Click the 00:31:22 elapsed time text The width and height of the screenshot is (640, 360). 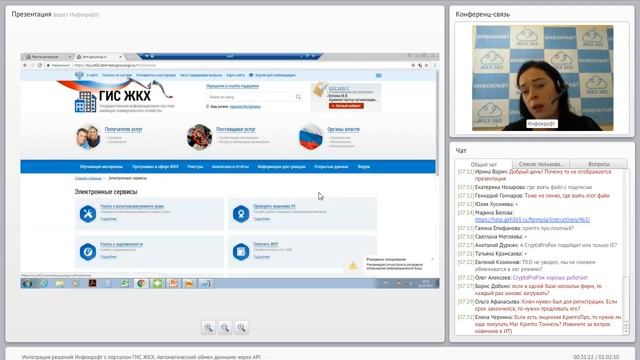click(x=582, y=357)
